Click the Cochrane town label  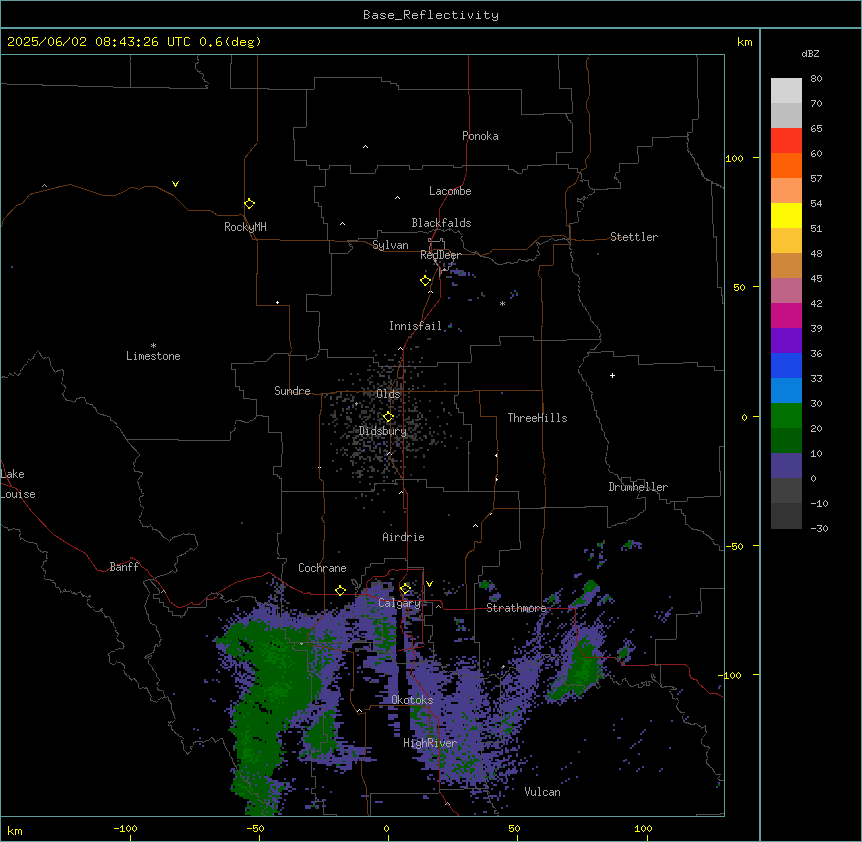[x=322, y=568]
